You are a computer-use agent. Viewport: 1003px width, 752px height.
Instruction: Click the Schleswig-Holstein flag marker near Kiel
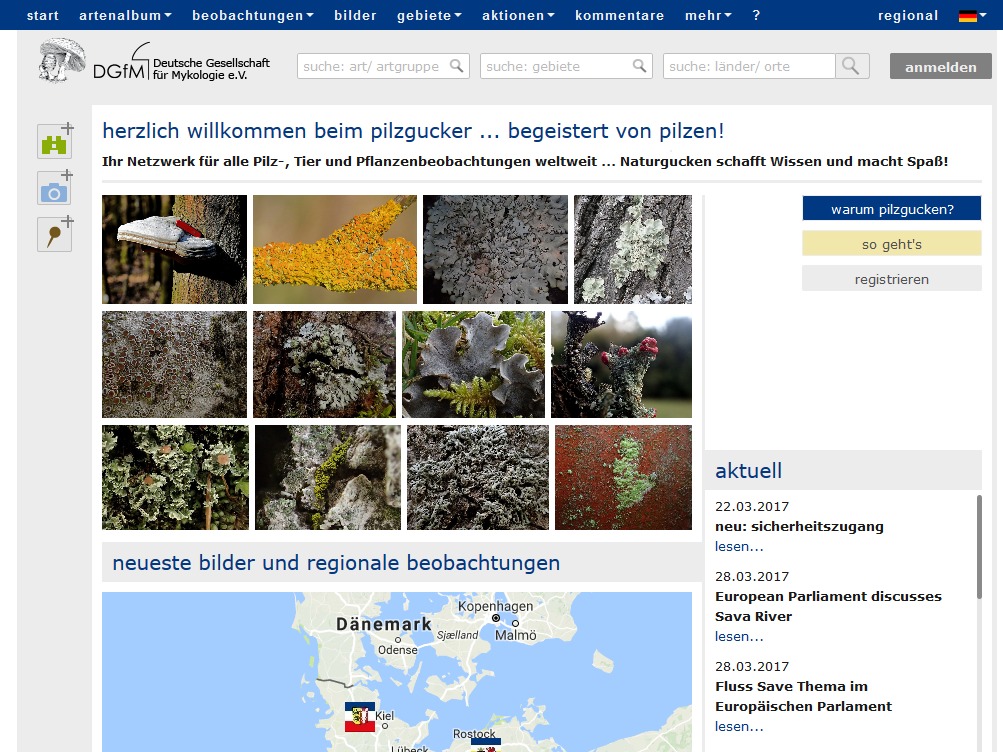click(359, 716)
